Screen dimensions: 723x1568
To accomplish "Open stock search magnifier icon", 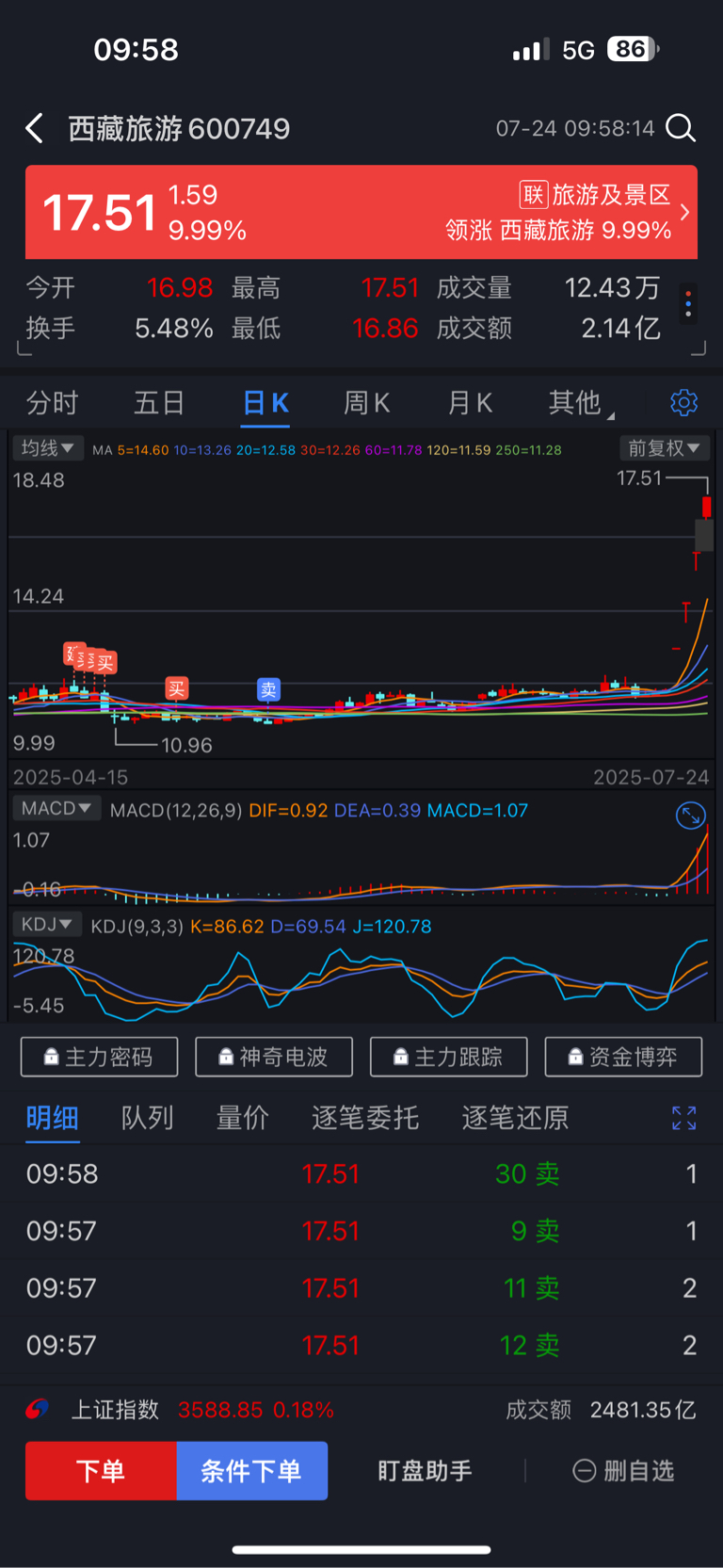I will coord(681,128).
